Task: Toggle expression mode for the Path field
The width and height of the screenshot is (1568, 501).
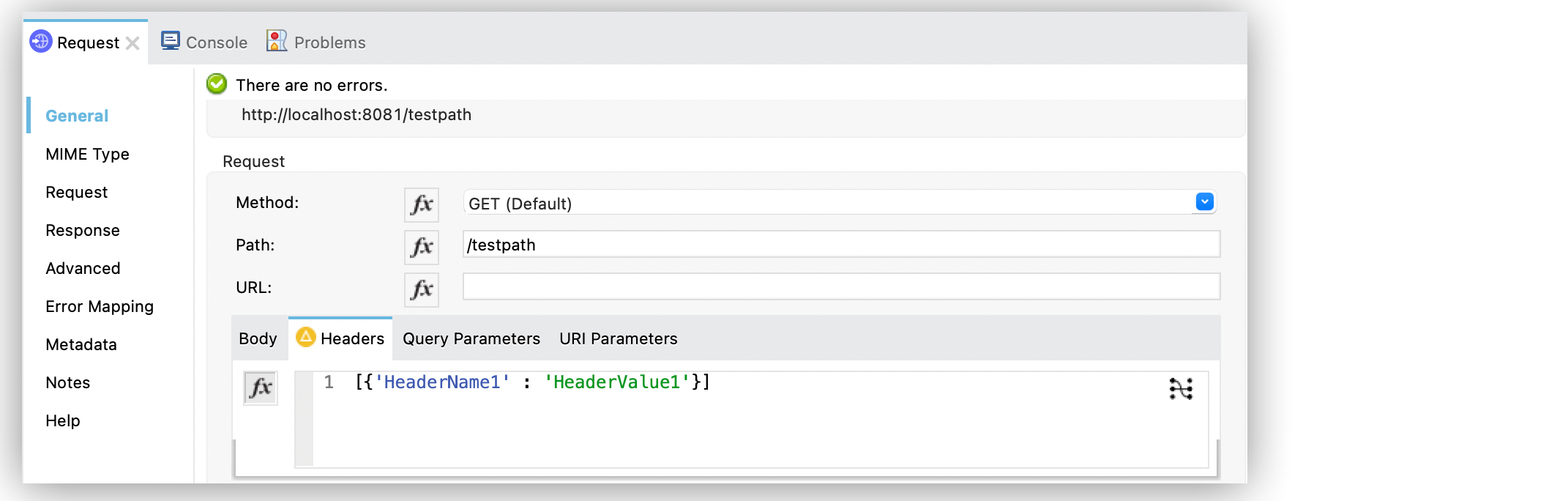Action: coord(421,248)
